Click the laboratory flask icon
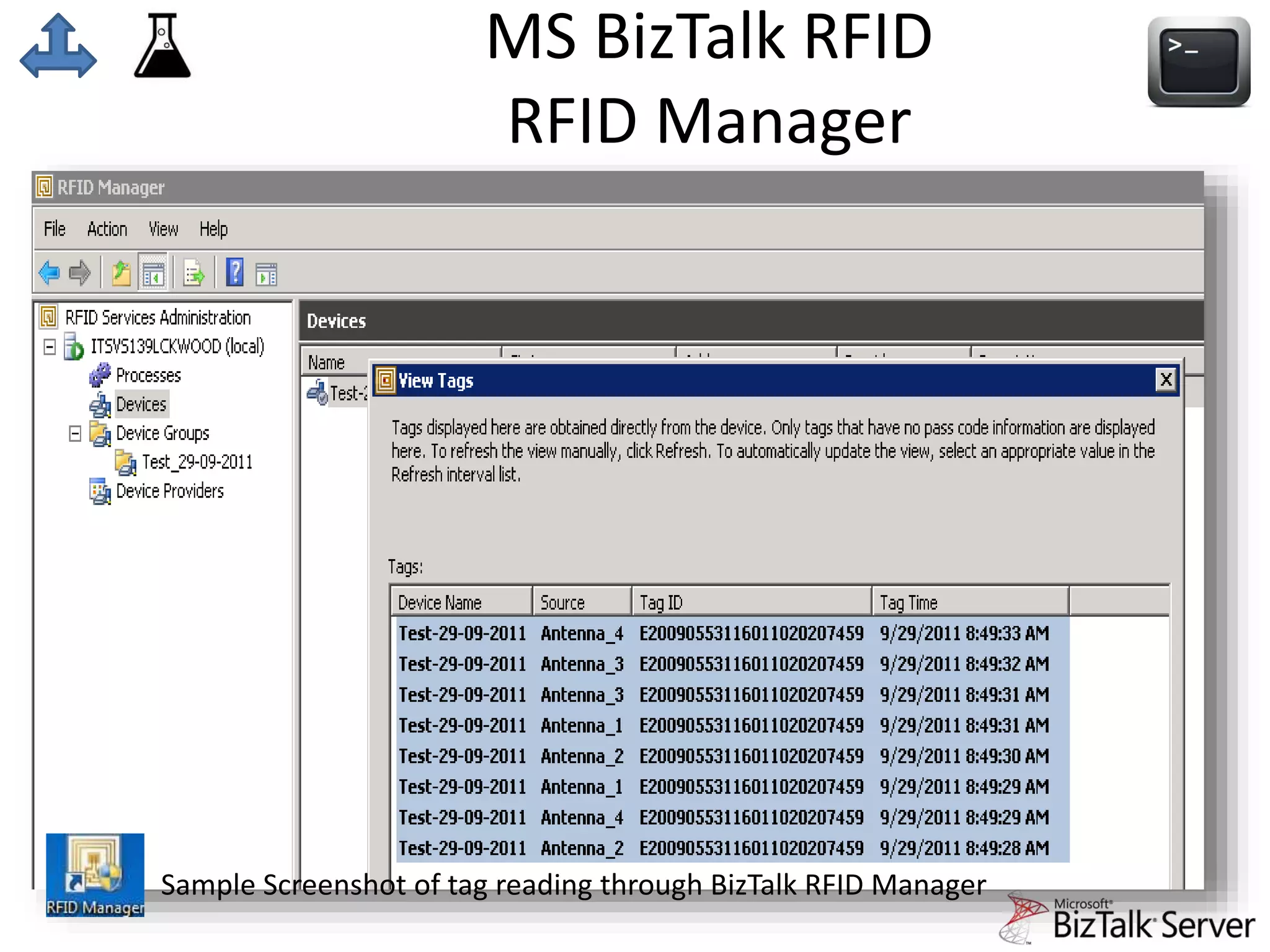Image resolution: width=1270 pixels, height=952 pixels. tap(162, 45)
